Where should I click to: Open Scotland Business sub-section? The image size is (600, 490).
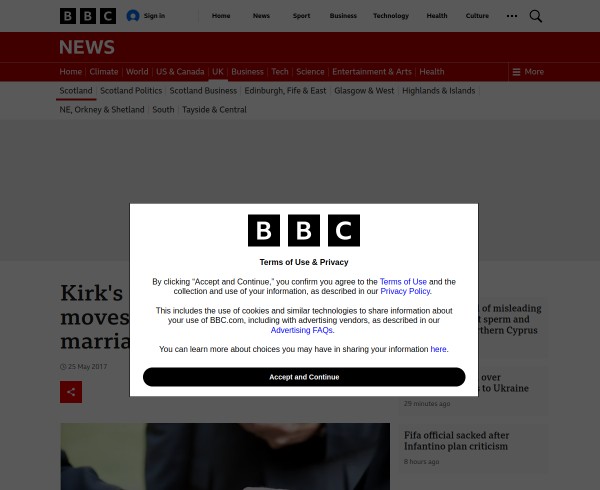pos(203,91)
